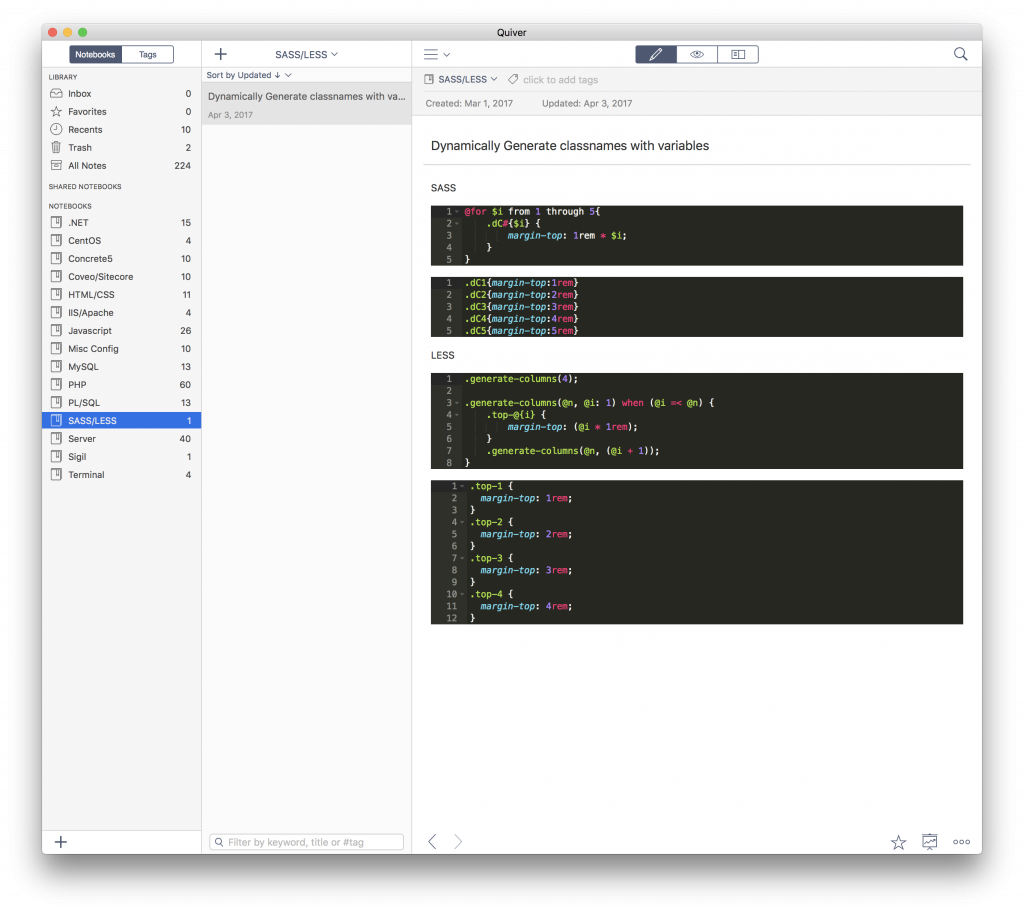This screenshot has height=914, width=1024.
Task: Switch to the Tags tab
Action: point(148,54)
